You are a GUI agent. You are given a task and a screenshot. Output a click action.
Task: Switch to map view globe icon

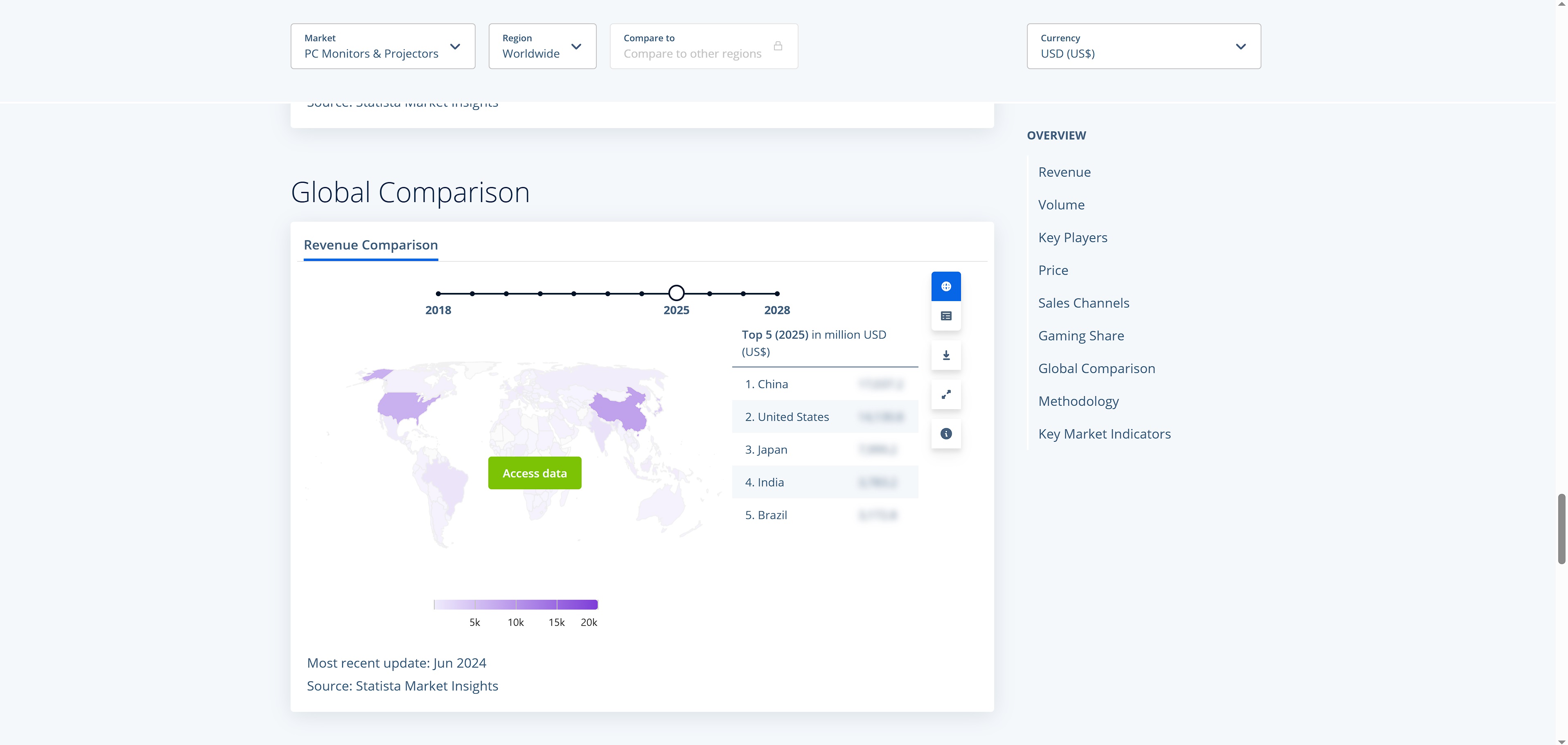coord(946,286)
